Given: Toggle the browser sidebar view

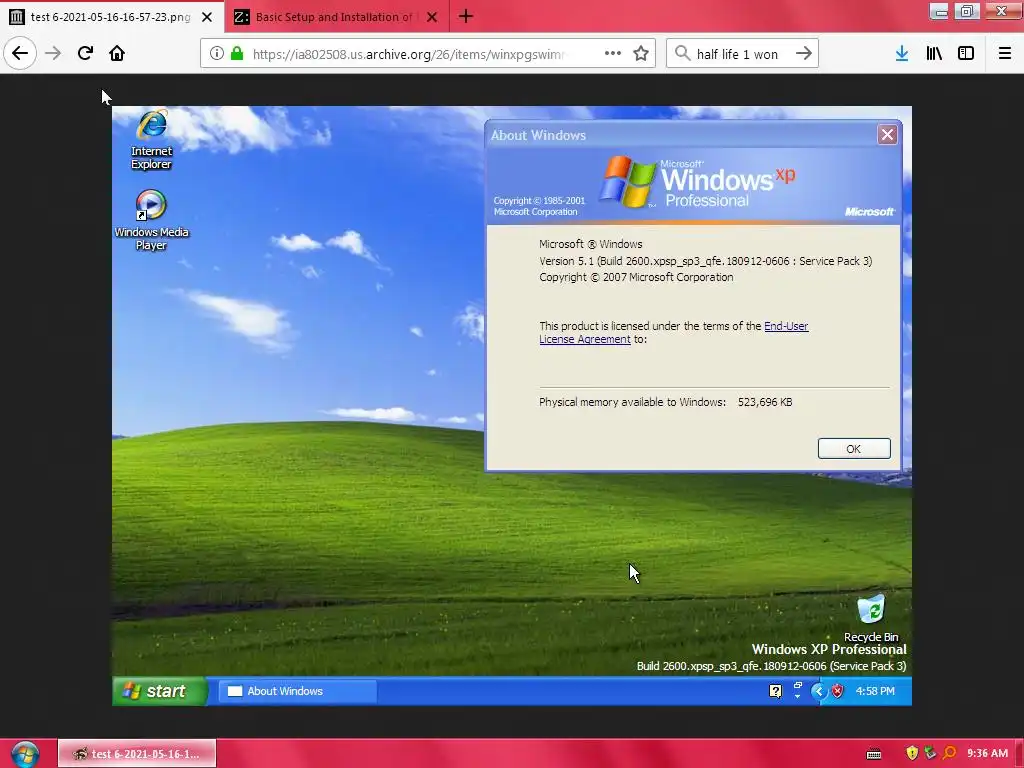Looking at the screenshot, I should (966, 54).
